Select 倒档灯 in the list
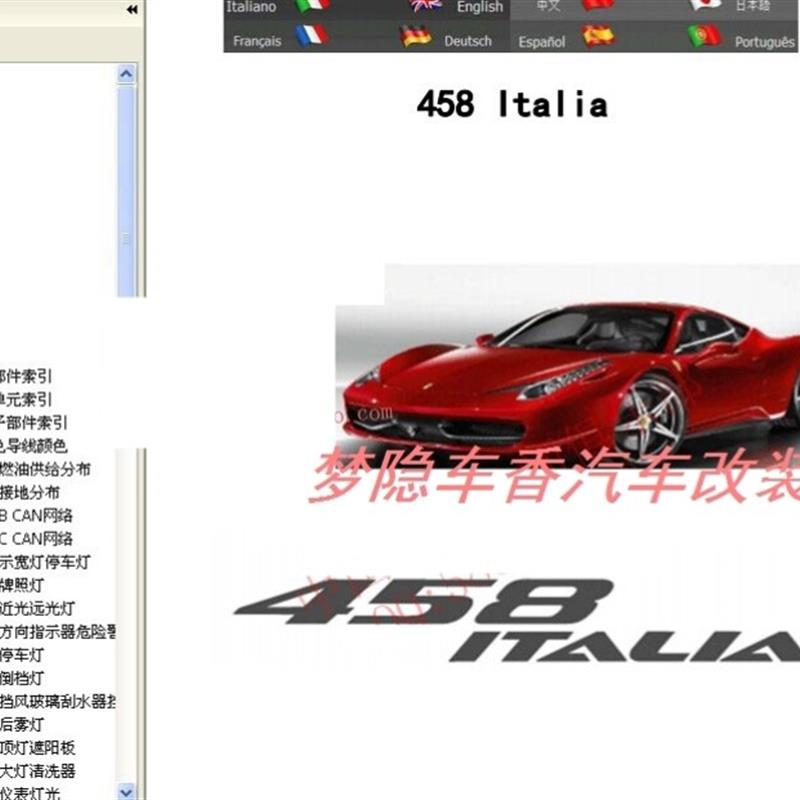This screenshot has height=800, width=800. pyautogui.click(x=22, y=678)
